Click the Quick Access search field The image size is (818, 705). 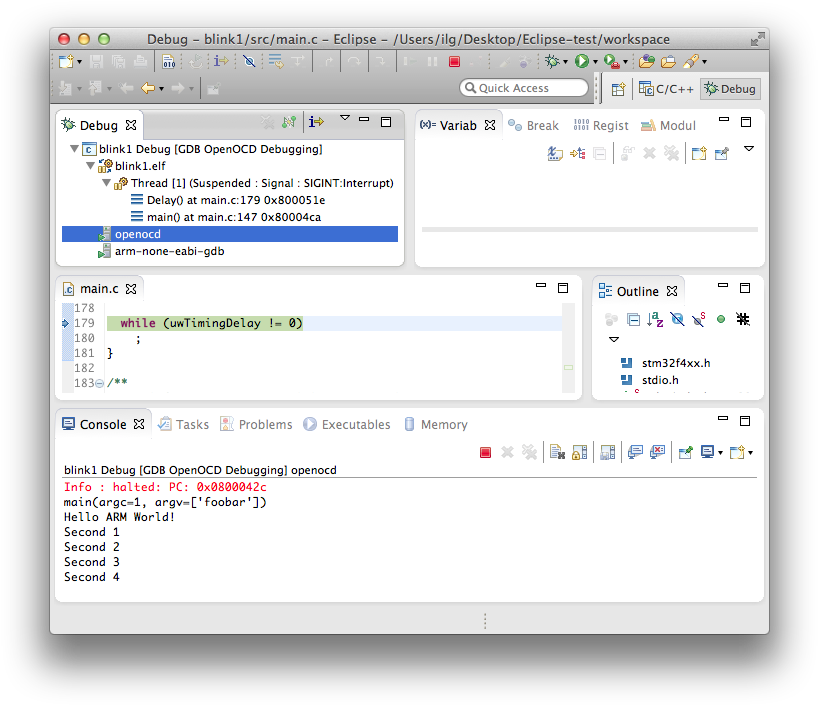[x=524, y=88]
